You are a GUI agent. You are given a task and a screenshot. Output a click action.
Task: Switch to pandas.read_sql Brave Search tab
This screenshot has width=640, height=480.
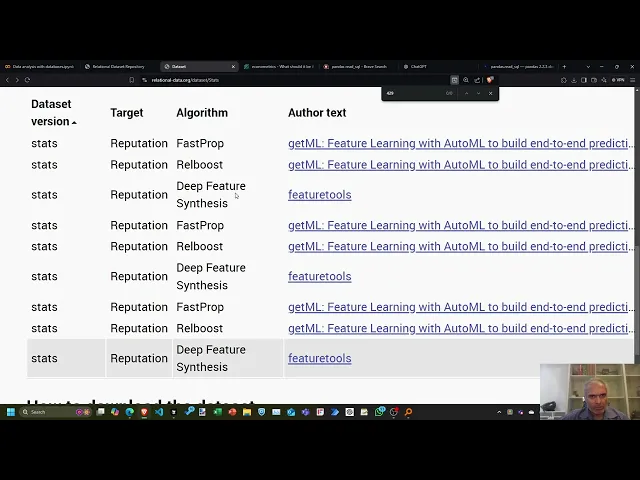[x=358, y=67]
